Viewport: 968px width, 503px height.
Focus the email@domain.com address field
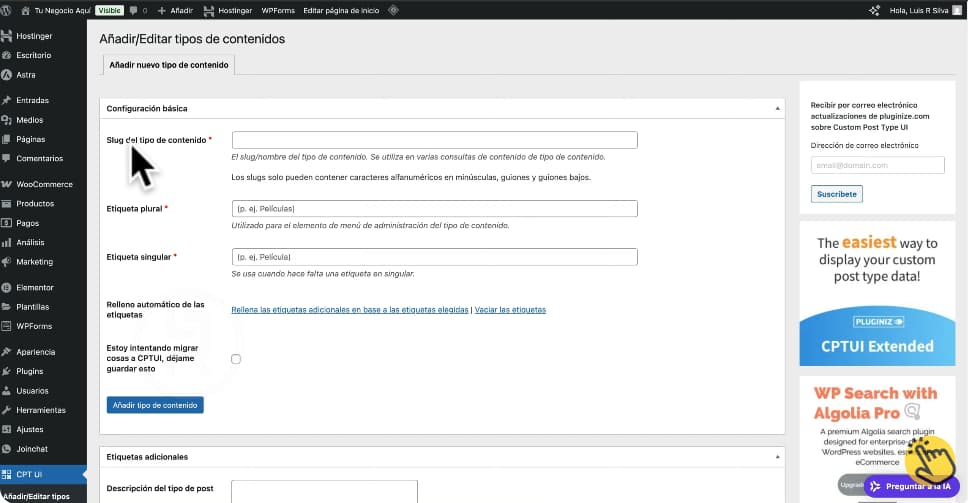(x=877, y=165)
